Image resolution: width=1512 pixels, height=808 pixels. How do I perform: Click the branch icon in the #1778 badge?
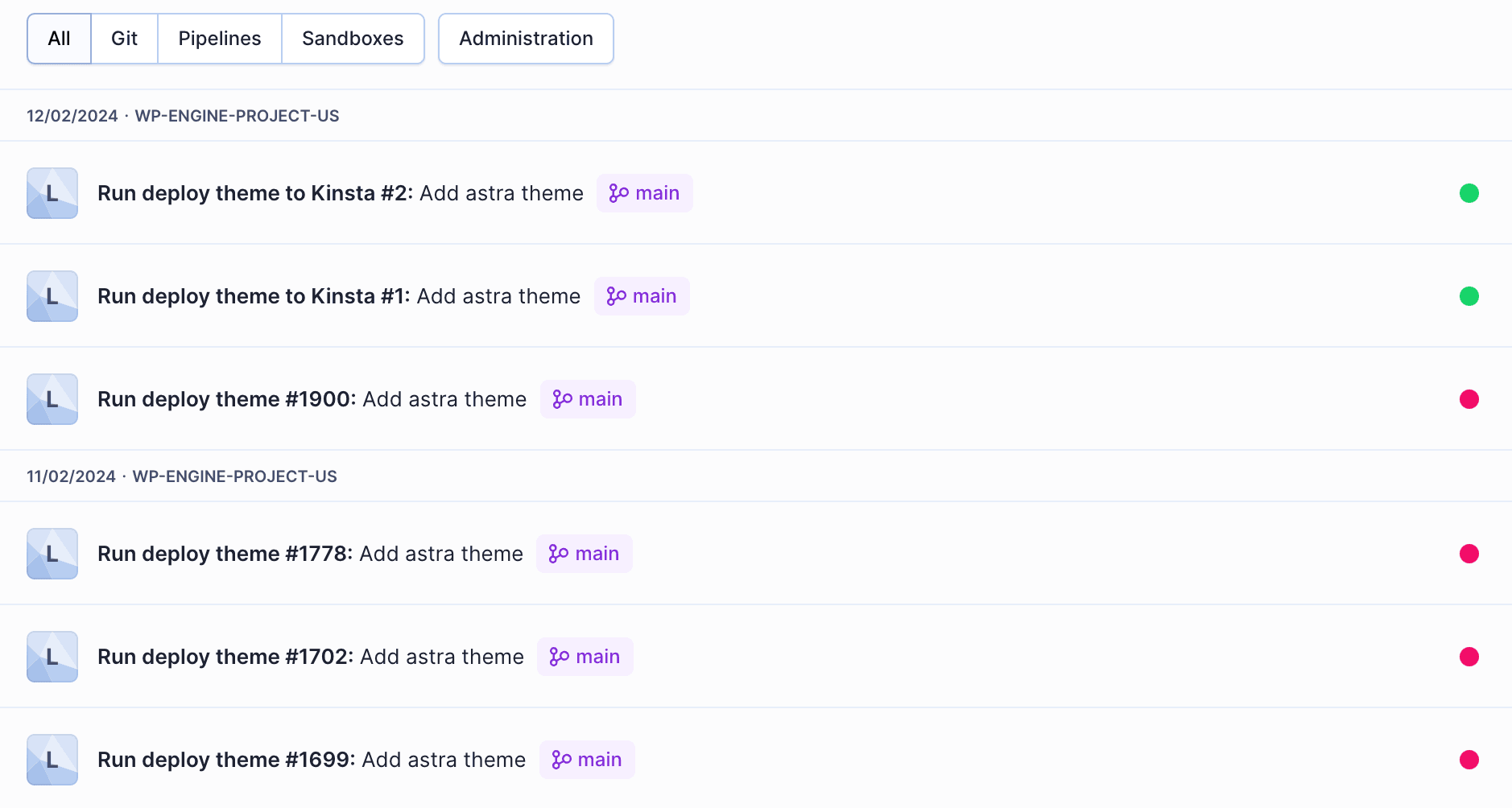click(x=557, y=553)
